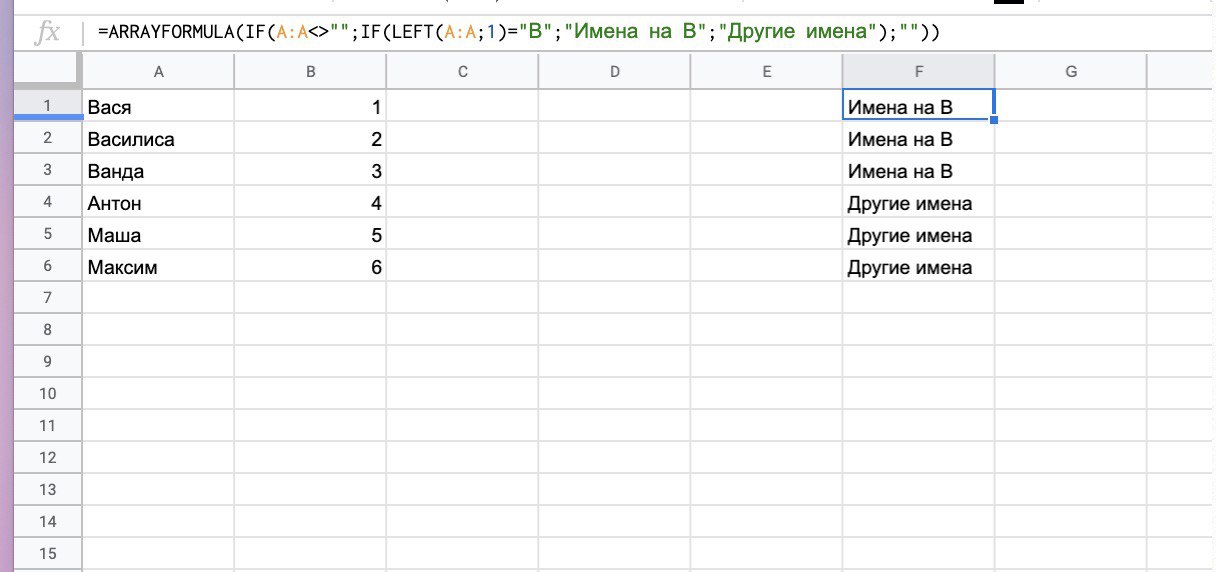
Task: Select row 12 header
Action: [47, 458]
